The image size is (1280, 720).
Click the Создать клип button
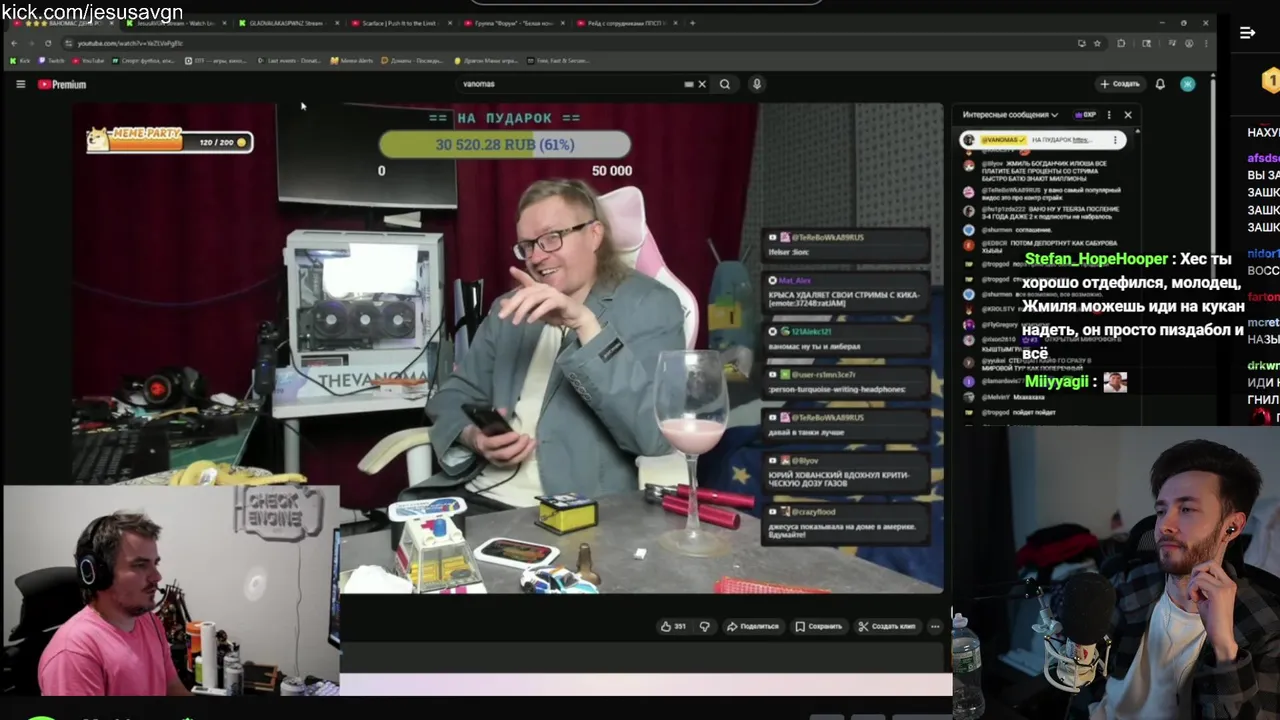[887, 626]
